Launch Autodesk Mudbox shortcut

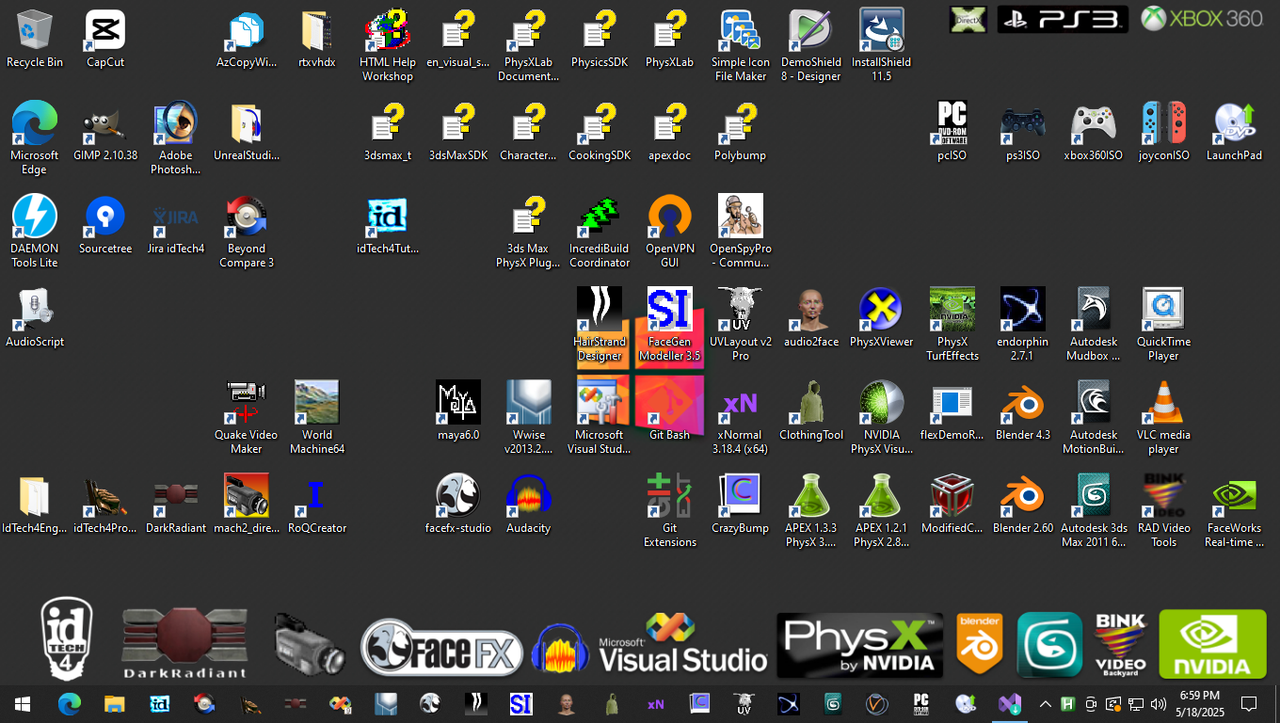coord(1093,325)
